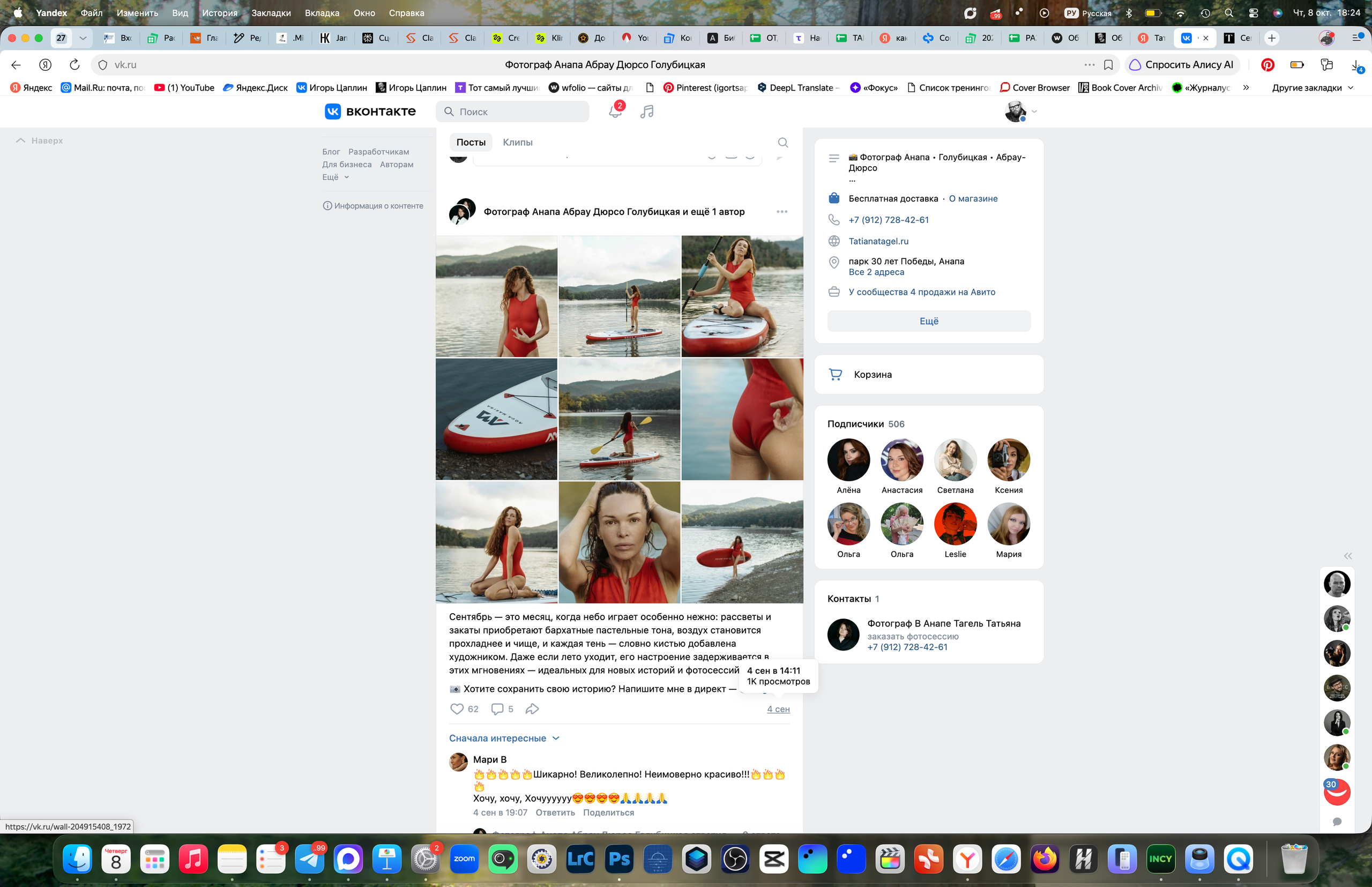1372x887 pixels.
Task: Open Lightroom Classic in the Dock
Action: (580, 859)
